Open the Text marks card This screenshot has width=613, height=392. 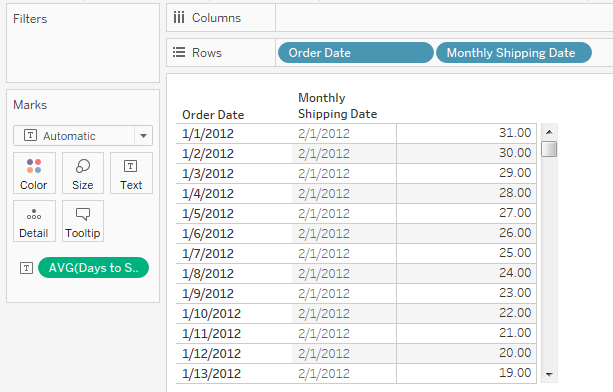click(x=131, y=173)
